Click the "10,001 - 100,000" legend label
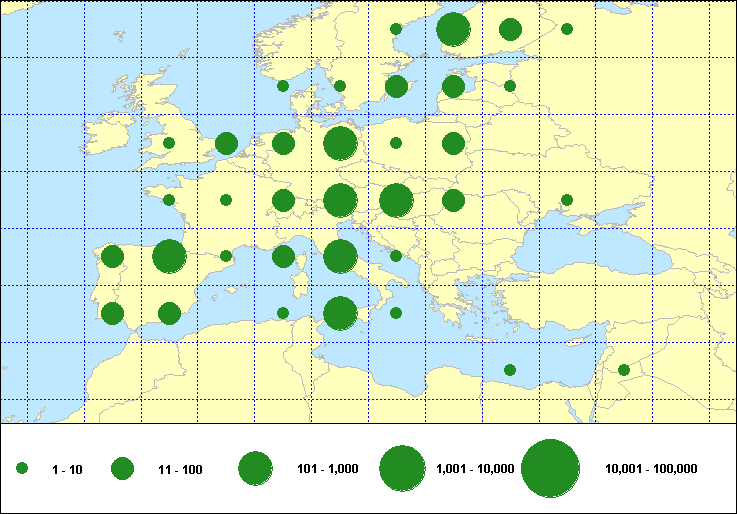The image size is (737, 514). click(651, 469)
